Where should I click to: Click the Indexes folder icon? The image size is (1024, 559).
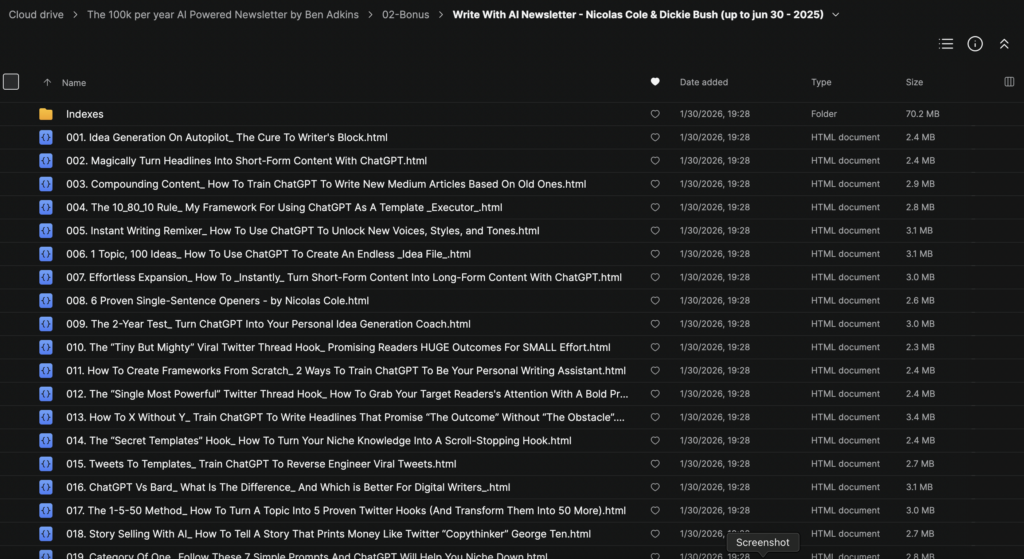click(x=46, y=114)
